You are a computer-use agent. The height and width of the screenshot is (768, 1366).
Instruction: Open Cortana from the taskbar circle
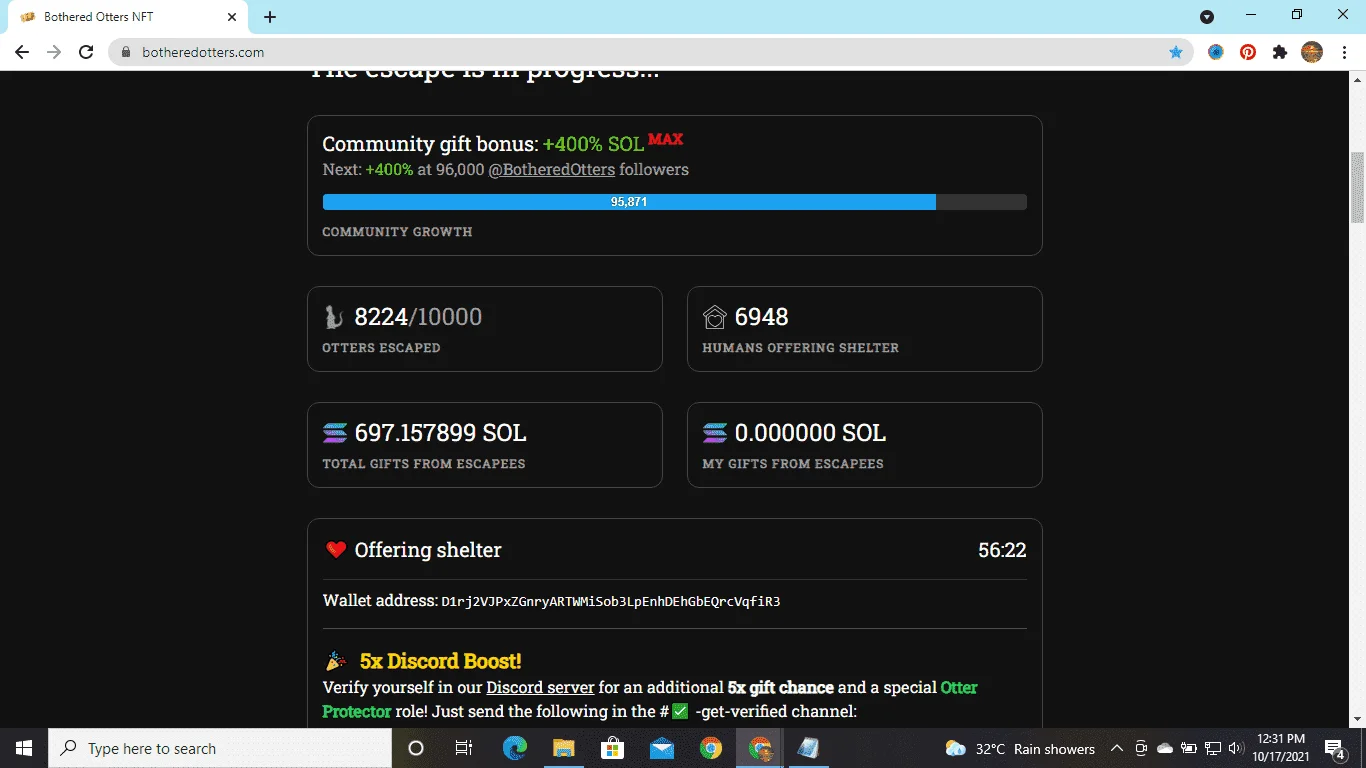(416, 748)
